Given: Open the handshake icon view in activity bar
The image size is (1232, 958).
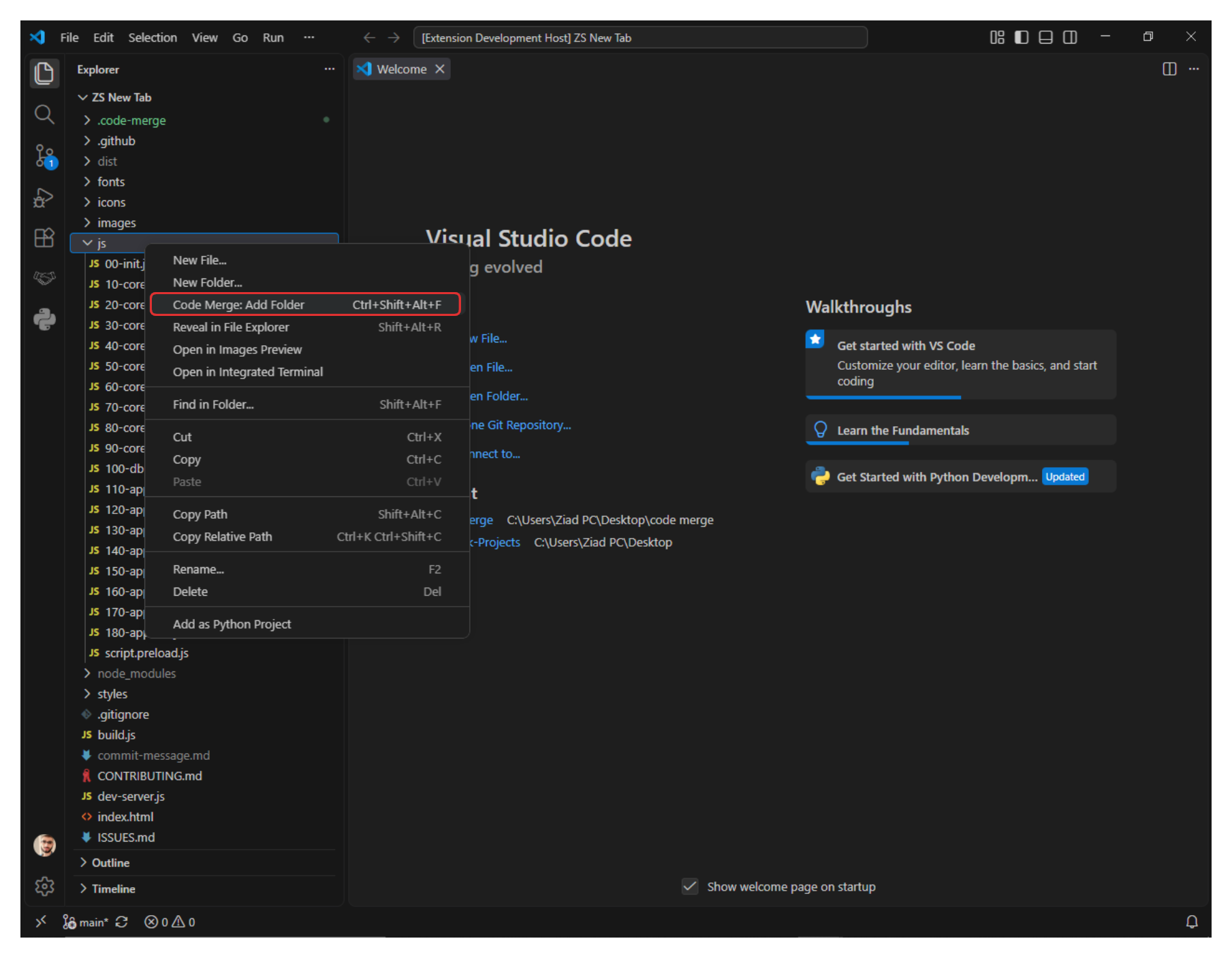Looking at the screenshot, I should point(44,278).
